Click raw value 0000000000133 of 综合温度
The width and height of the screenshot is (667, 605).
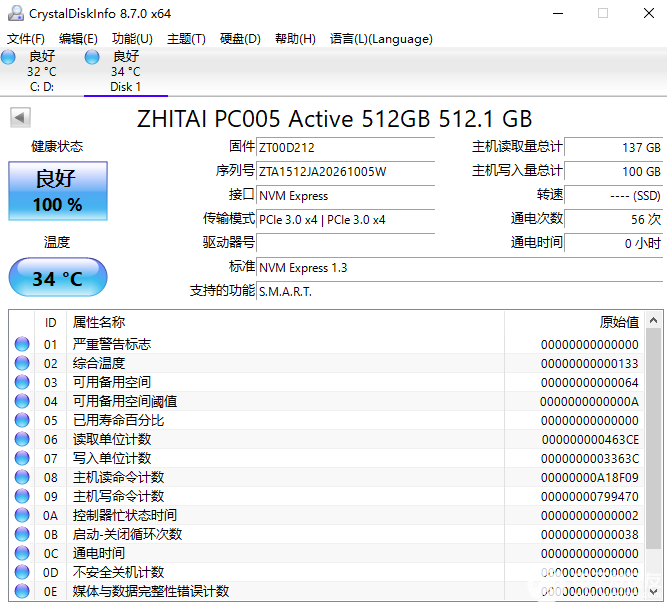tap(590, 363)
